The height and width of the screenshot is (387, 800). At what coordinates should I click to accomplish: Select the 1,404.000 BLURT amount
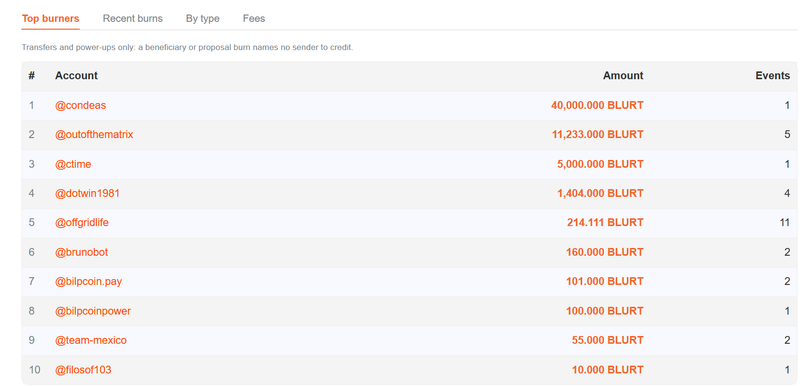[x=600, y=193]
